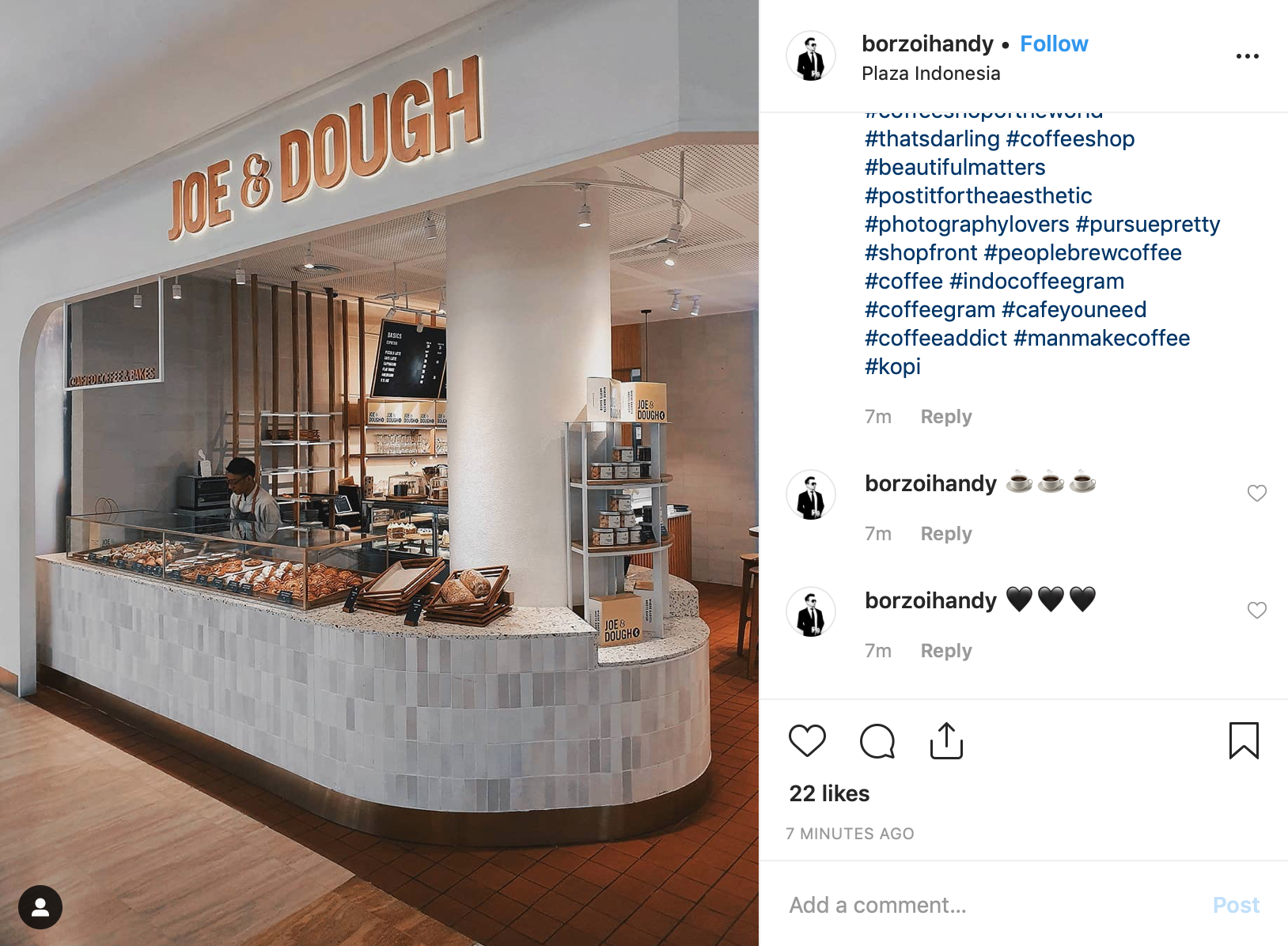This screenshot has height=946, width=1288.
Task: Focus the Add a comment field
Action: (989, 905)
